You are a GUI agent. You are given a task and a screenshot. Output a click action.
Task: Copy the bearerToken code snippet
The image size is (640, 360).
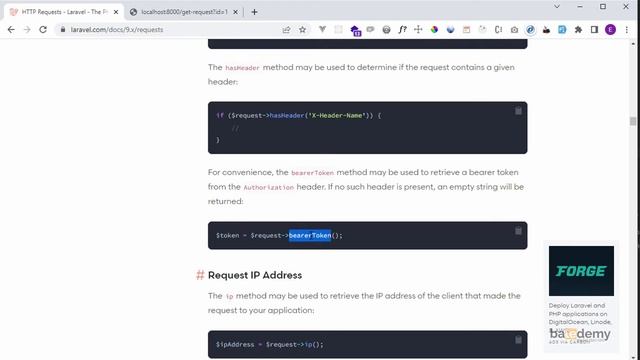click(518, 231)
